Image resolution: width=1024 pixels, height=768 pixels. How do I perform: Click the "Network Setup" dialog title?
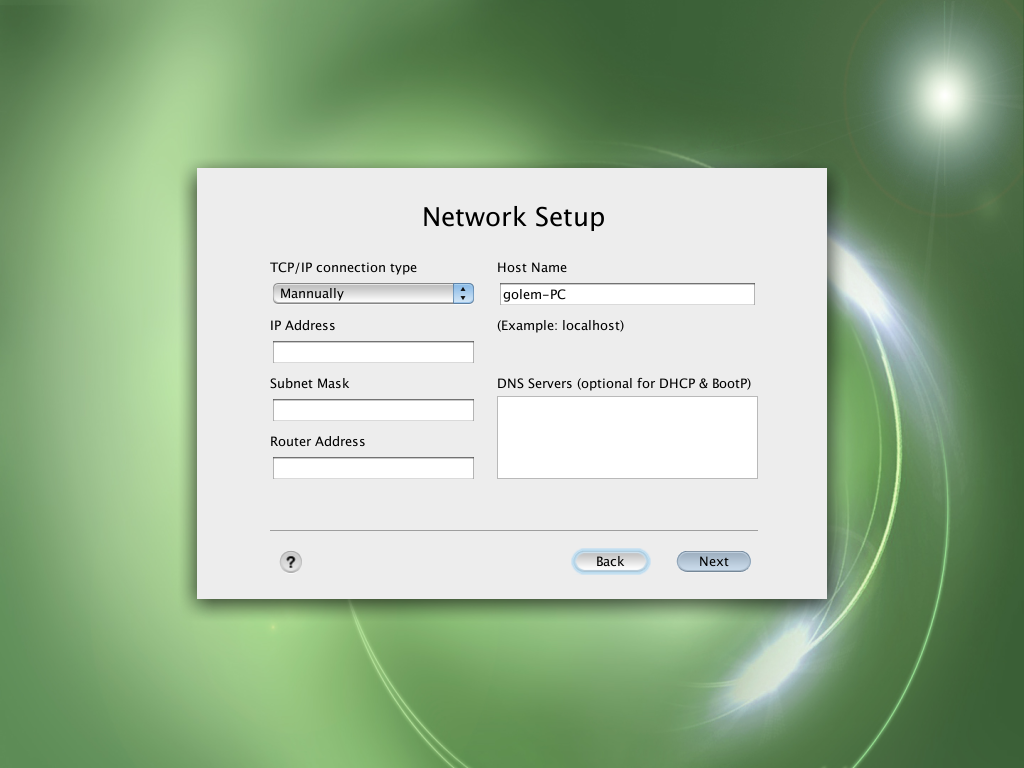point(512,217)
